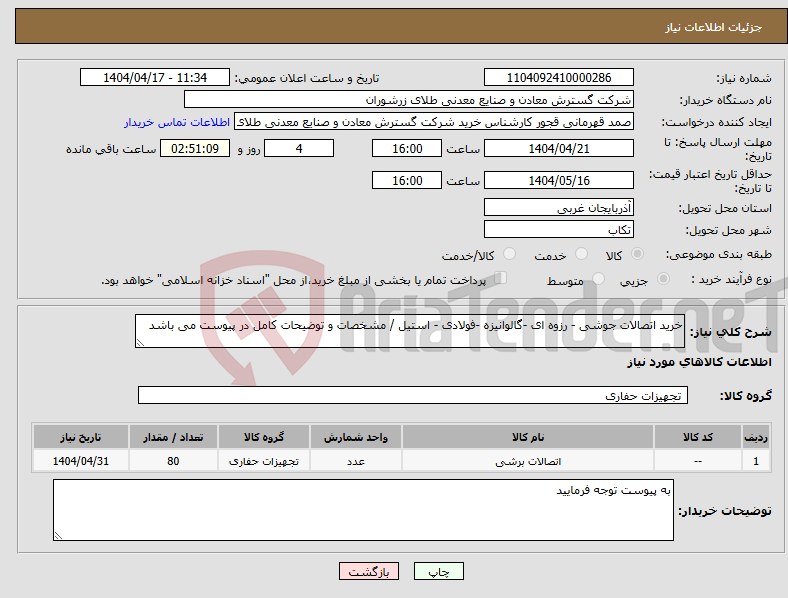
Task: Click the buyer notes textarea
Action: (x=363, y=510)
